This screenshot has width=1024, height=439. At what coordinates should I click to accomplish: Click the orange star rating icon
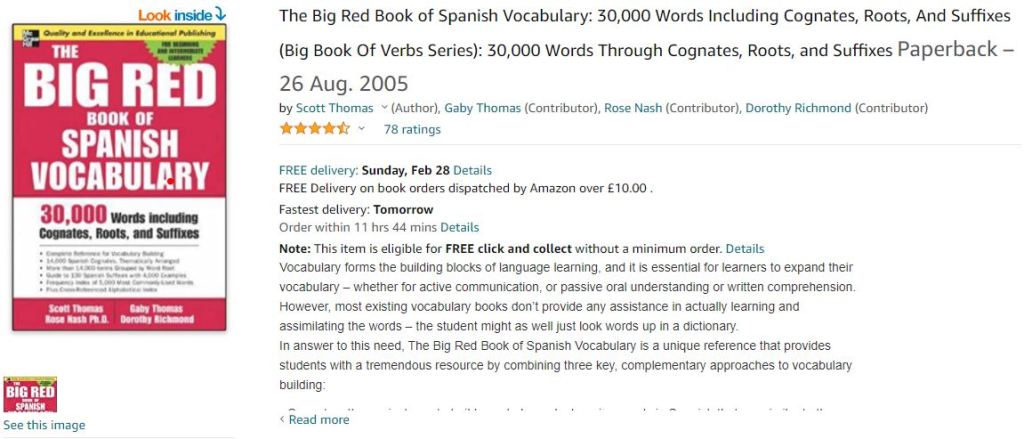314,129
